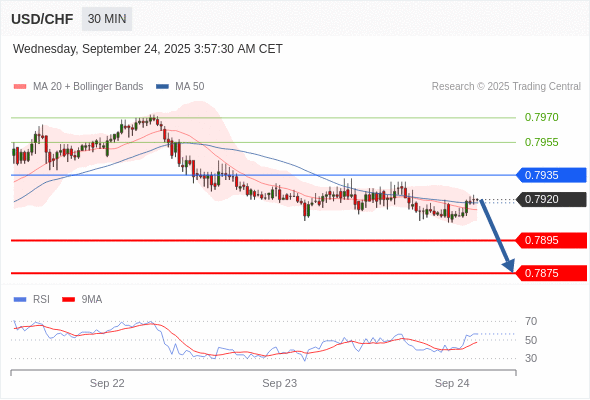The image size is (590, 400).
Task: Click the red 0.7875 support tag
Action: 551,273
